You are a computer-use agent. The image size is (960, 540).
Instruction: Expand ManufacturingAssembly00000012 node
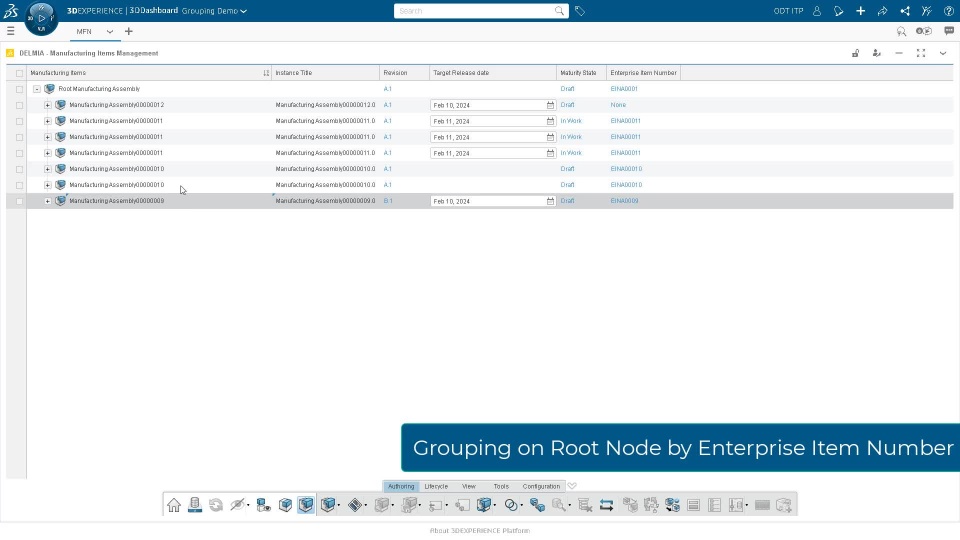pyautogui.click(x=48, y=105)
